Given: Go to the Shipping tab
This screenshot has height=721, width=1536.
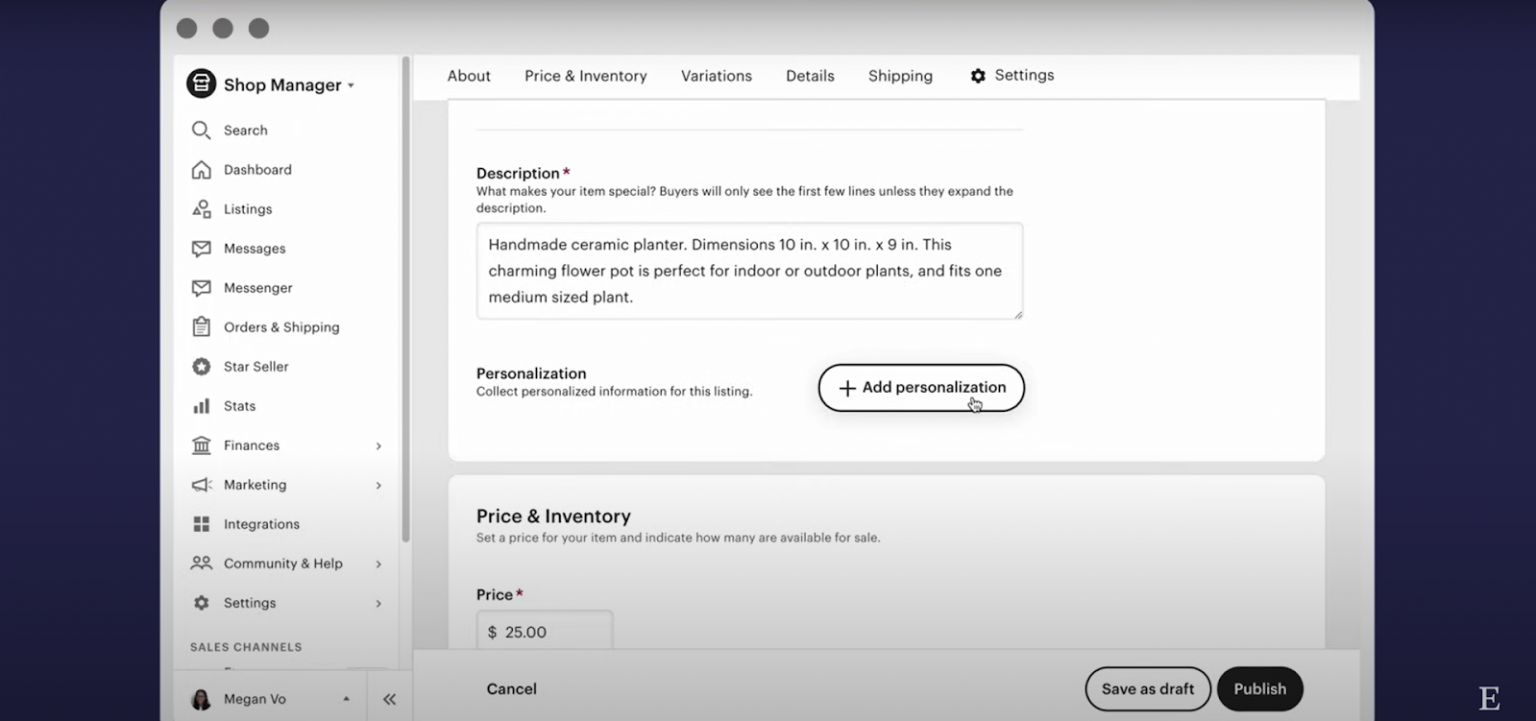Looking at the screenshot, I should coord(900,76).
